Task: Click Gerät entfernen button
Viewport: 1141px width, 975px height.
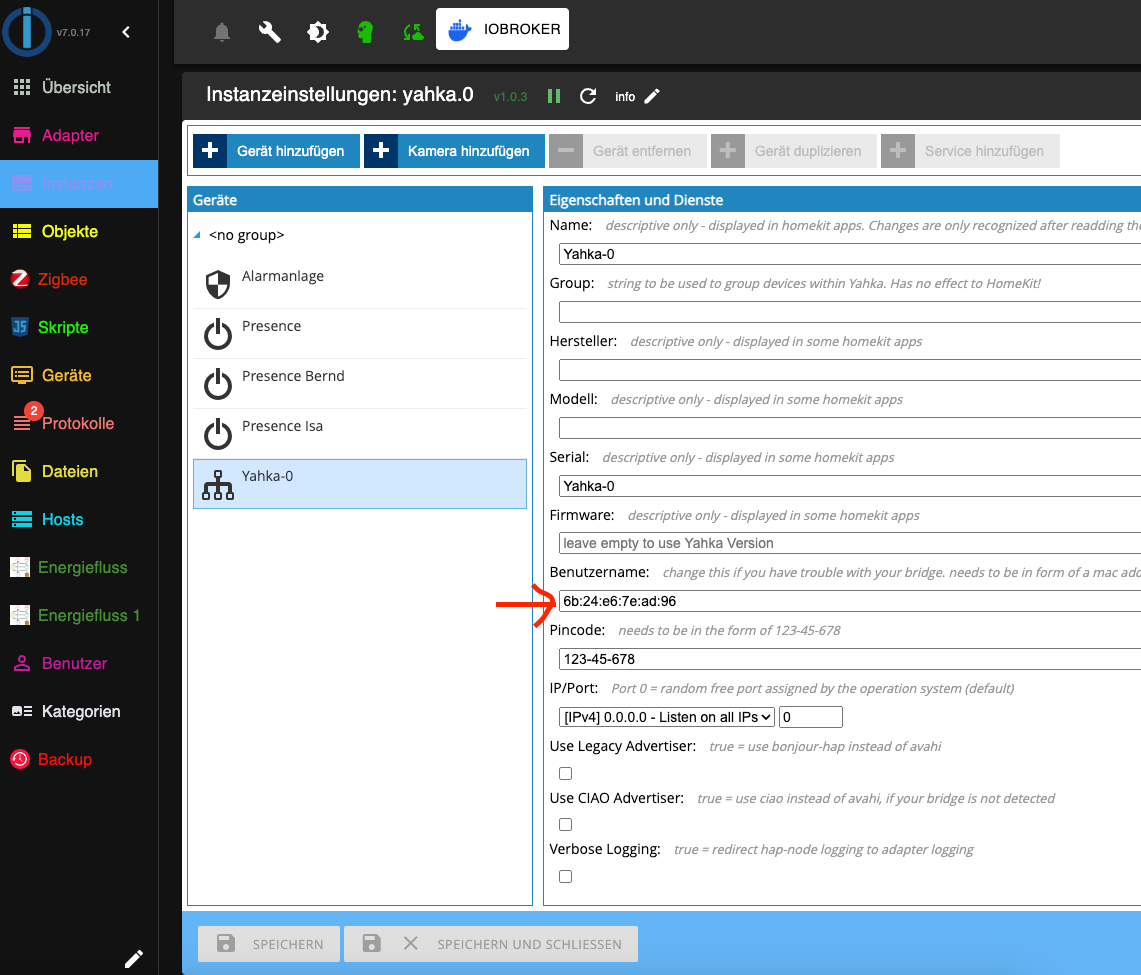Action: click(627, 151)
